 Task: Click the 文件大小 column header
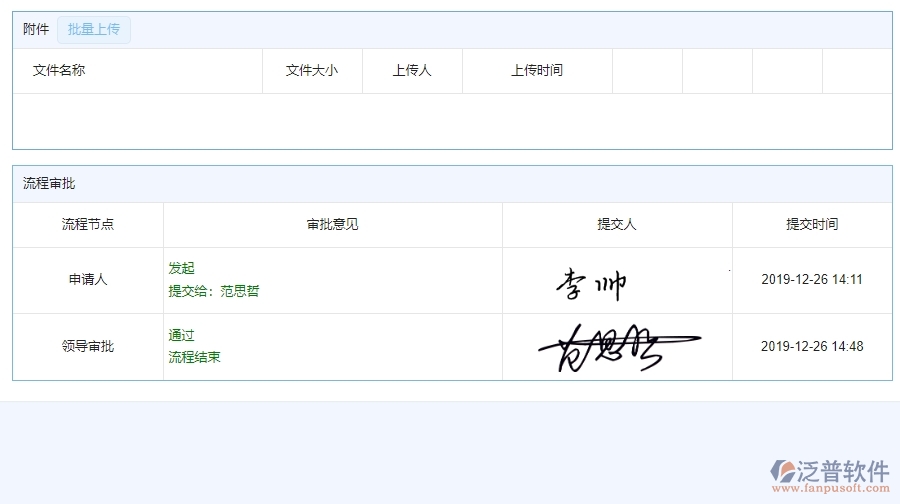tap(312, 71)
